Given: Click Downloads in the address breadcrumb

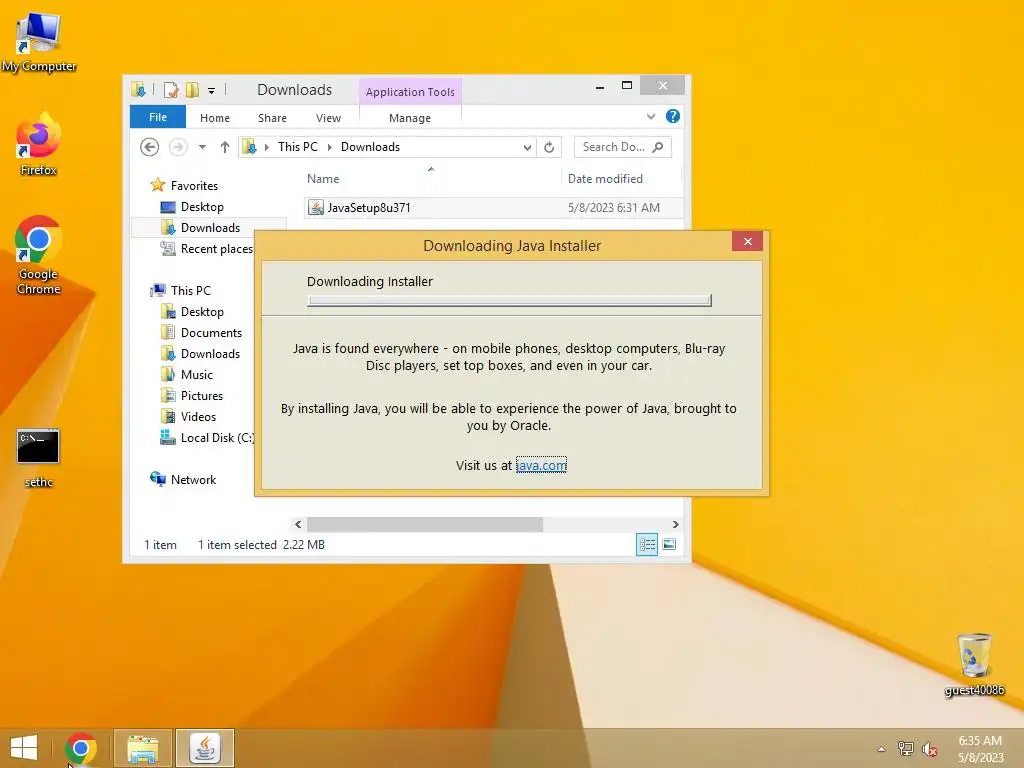Looking at the screenshot, I should click(x=370, y=147).
